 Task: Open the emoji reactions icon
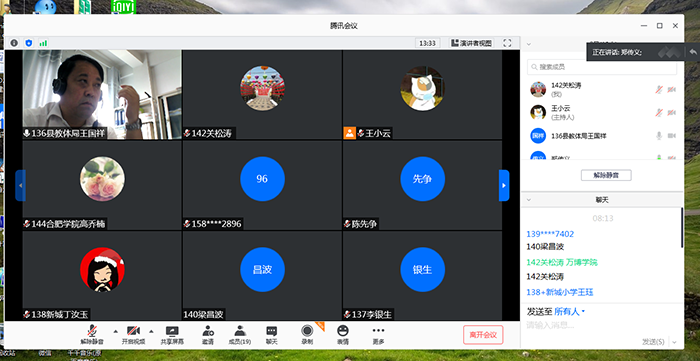[x=343, y=331]
